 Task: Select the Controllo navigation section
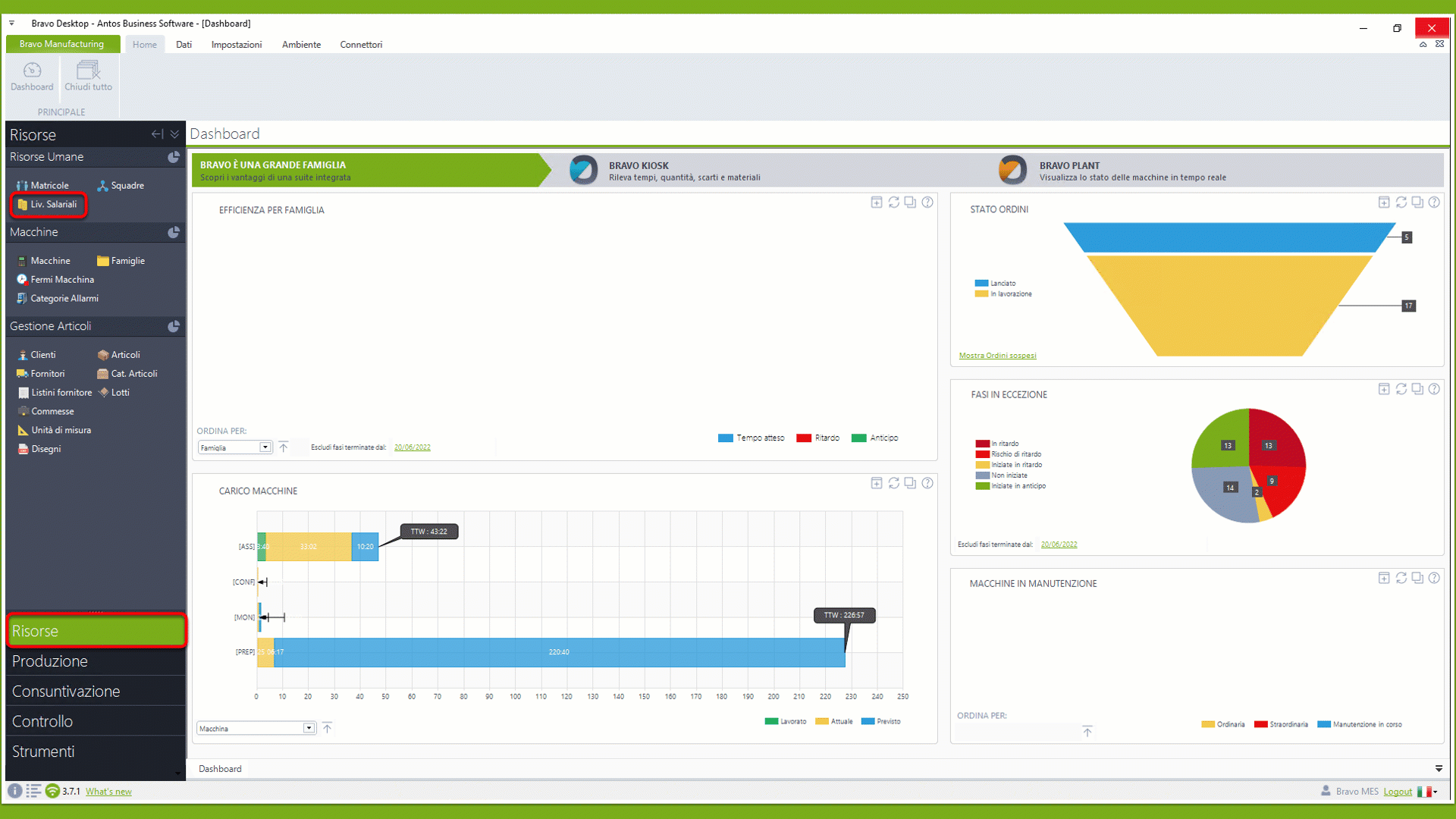pyautogui.click(x=96, y=721)
